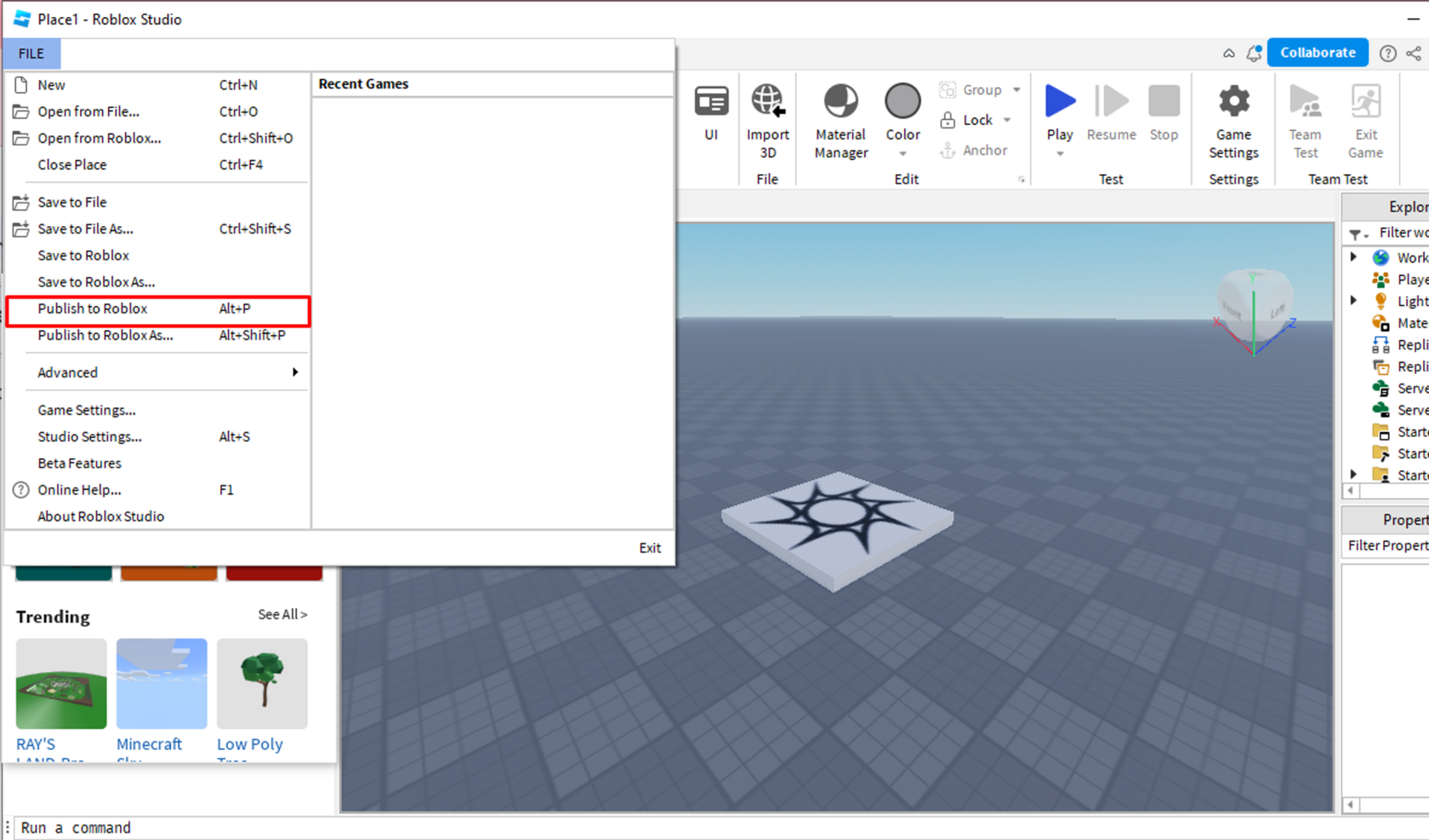
Task: Click Exit in File menu
Action: pos(650,548)
